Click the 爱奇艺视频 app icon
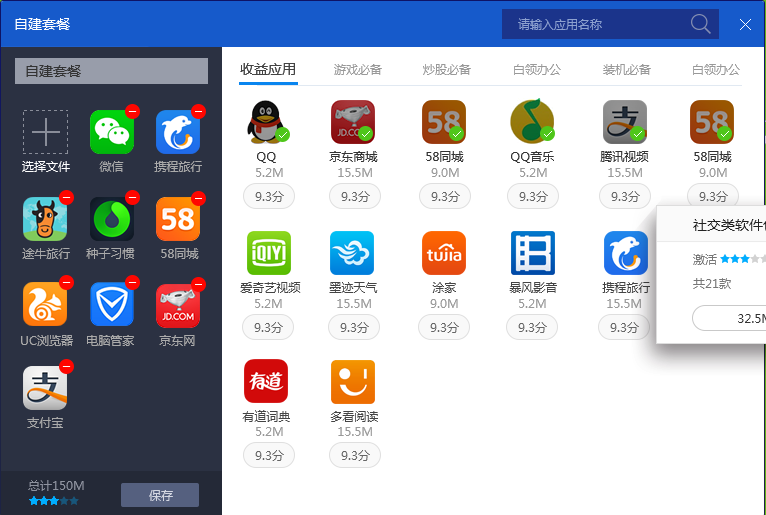 (x=269, y=253)
